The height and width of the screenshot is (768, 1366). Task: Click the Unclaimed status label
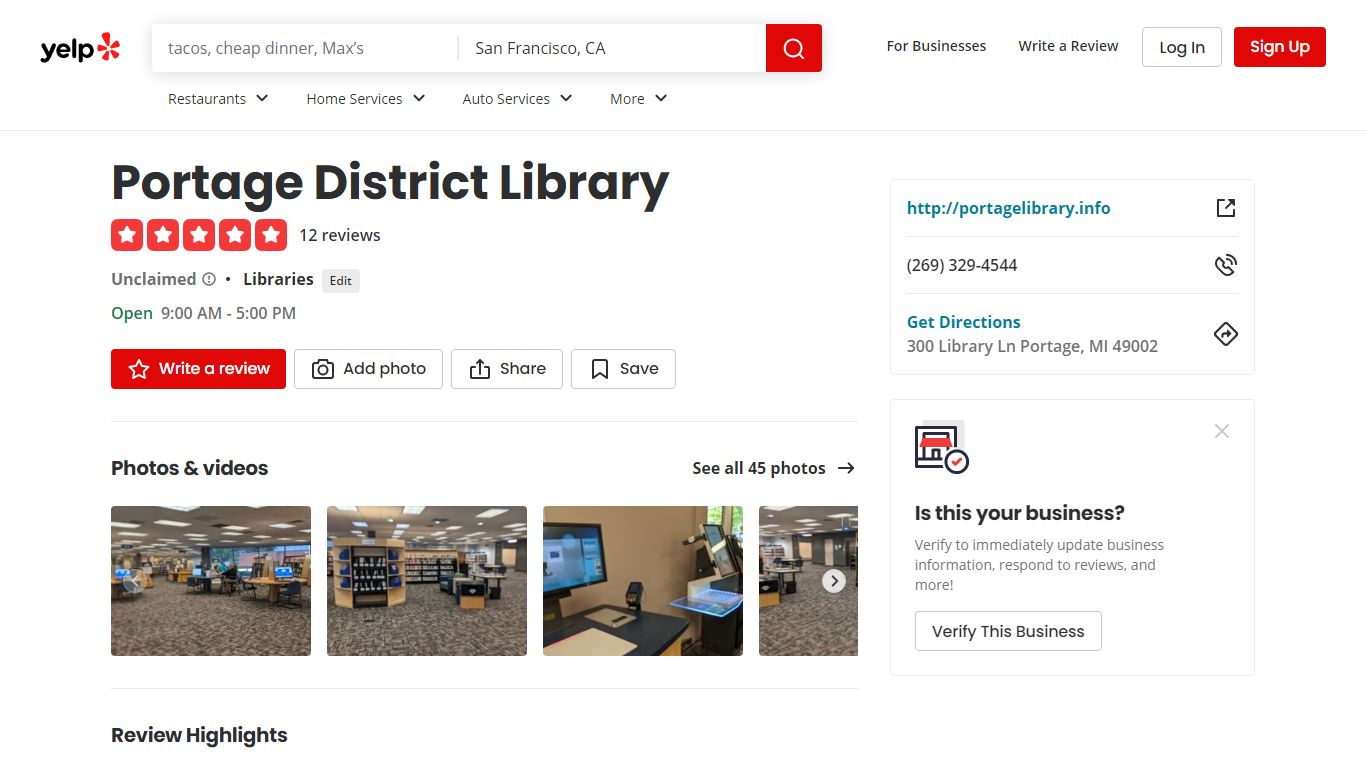[153, 279]
